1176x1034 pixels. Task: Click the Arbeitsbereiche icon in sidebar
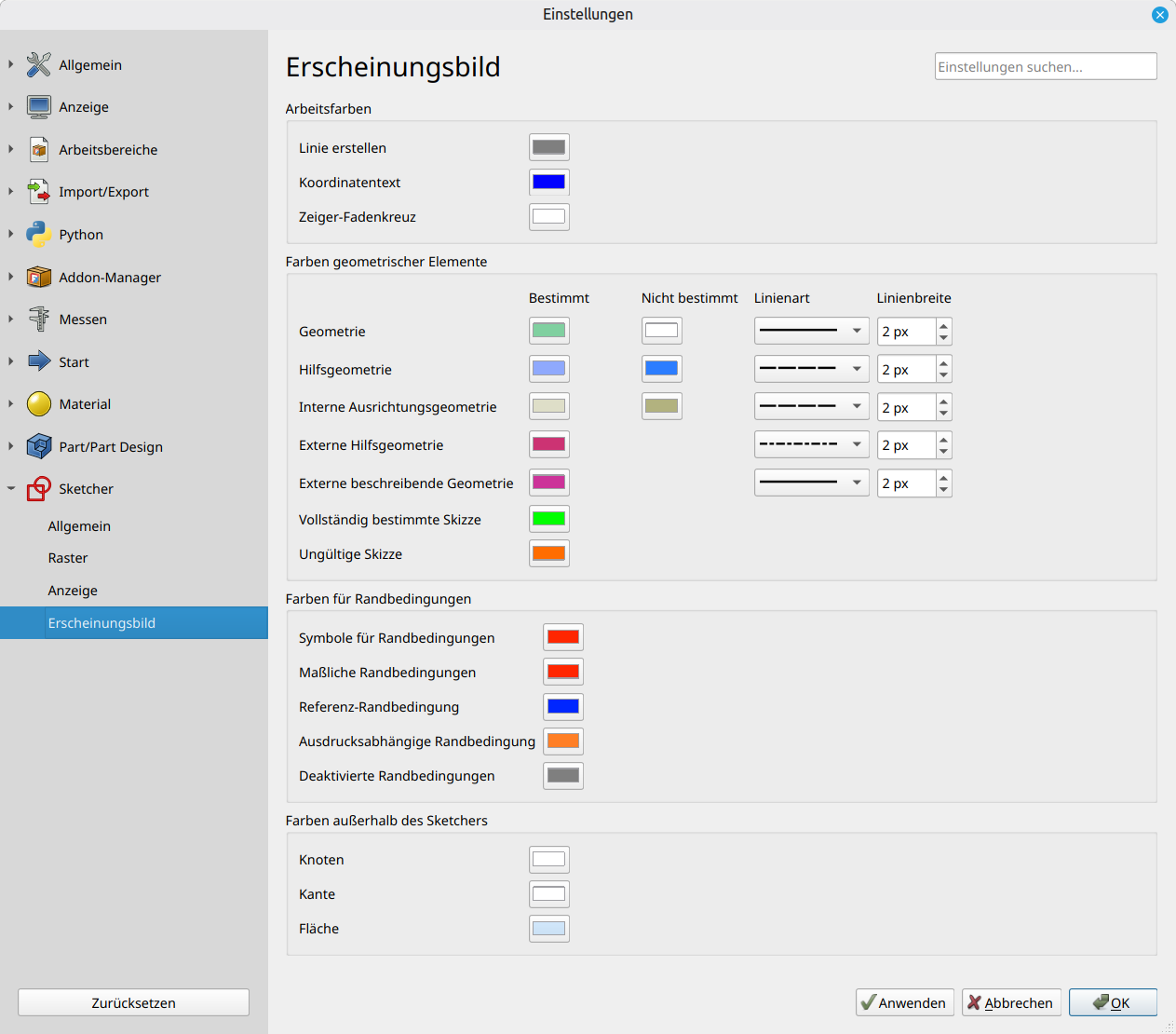tap(39, 149)
